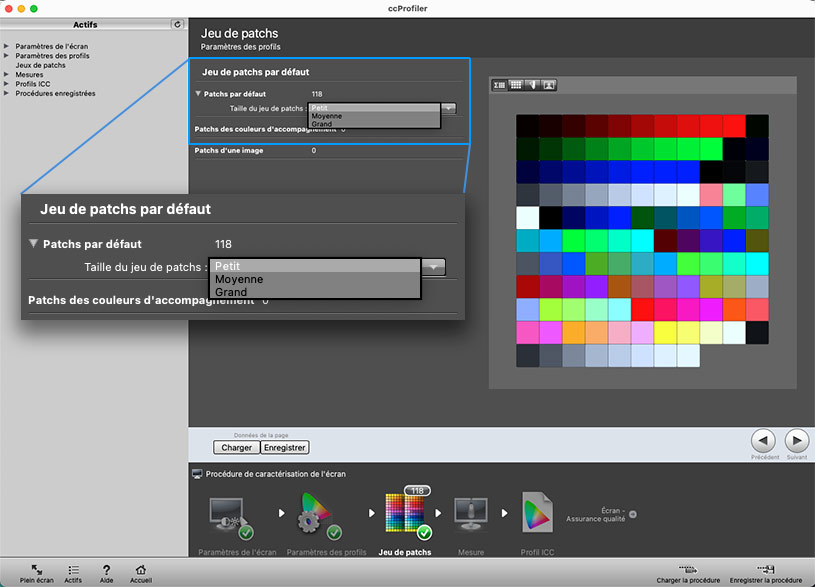Choose Petit patch set size

(374, 108)
